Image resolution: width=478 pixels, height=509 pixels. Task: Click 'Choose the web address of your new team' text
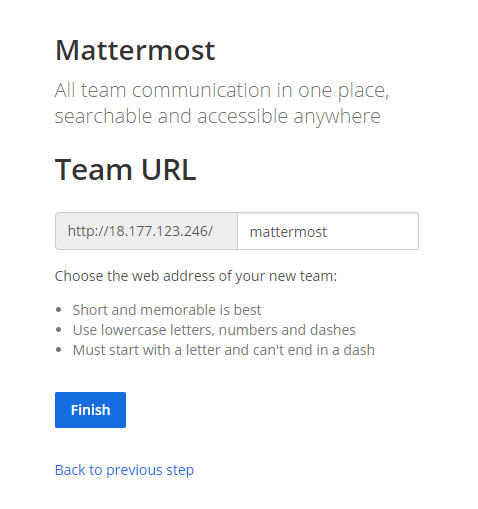click(196, 276)
